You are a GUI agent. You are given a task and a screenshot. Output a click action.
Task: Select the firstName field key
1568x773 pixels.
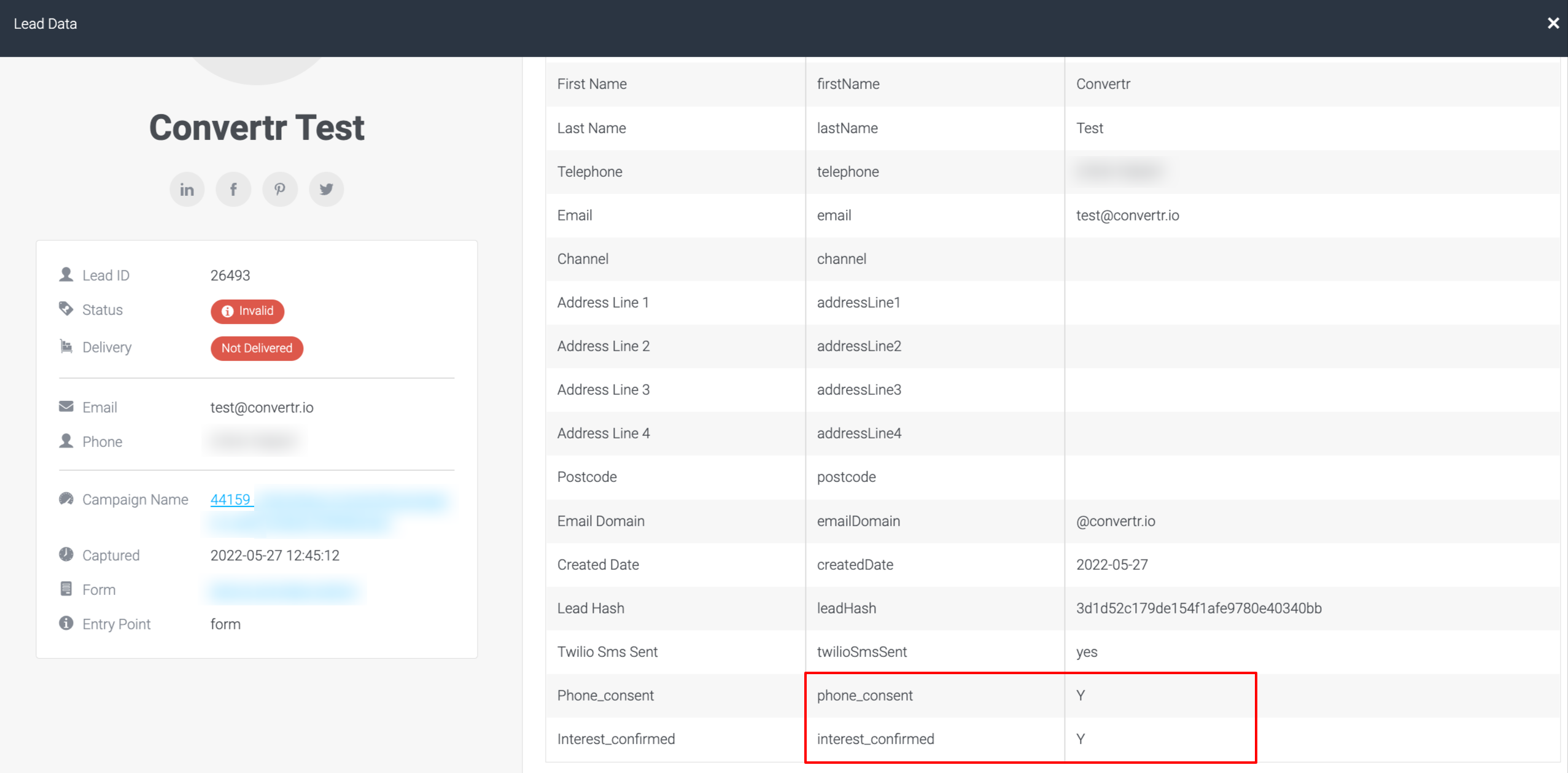click(x=848, y=84)
